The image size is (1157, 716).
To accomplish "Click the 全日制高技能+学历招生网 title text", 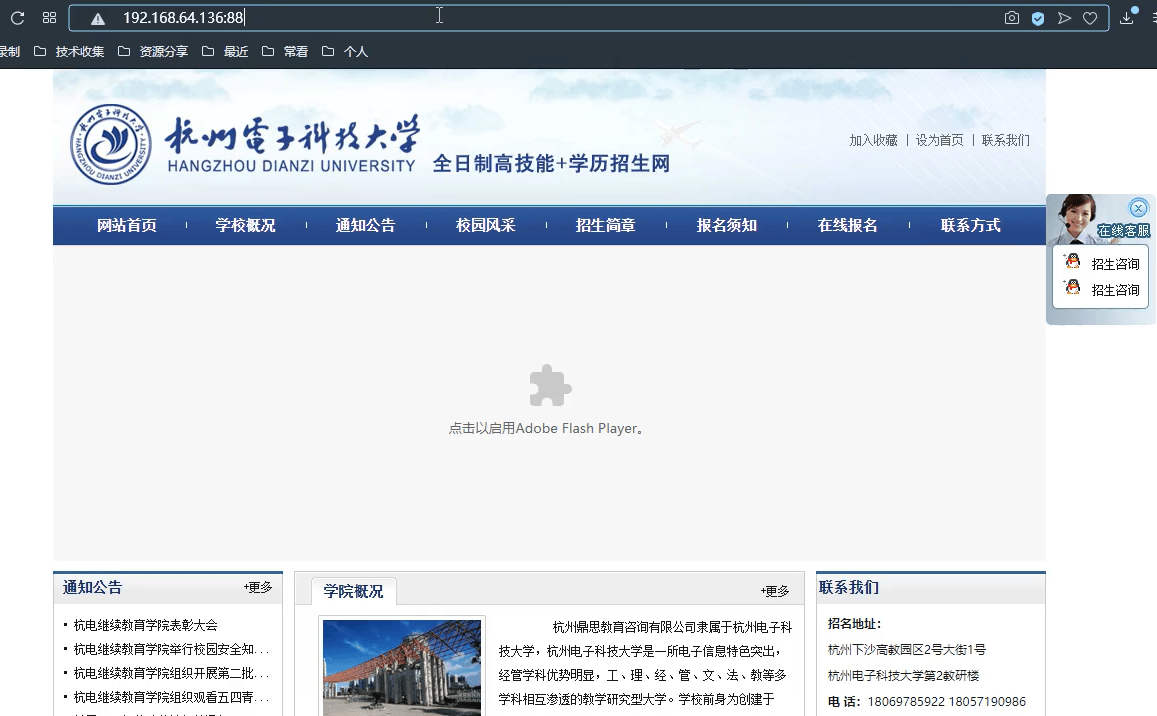I will point(551,163).
